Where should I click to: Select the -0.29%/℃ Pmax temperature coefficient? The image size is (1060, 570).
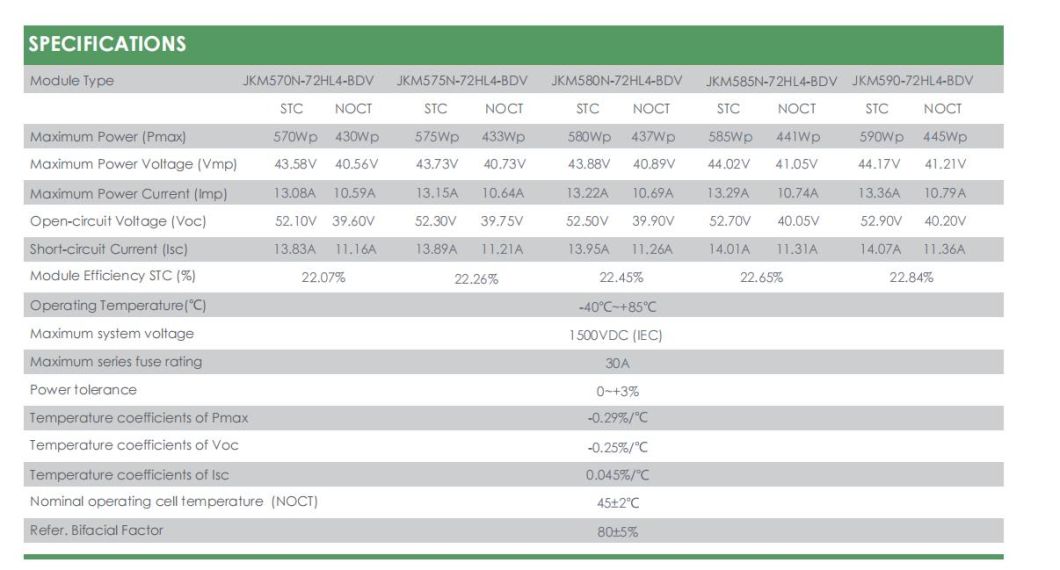[617, 418]
